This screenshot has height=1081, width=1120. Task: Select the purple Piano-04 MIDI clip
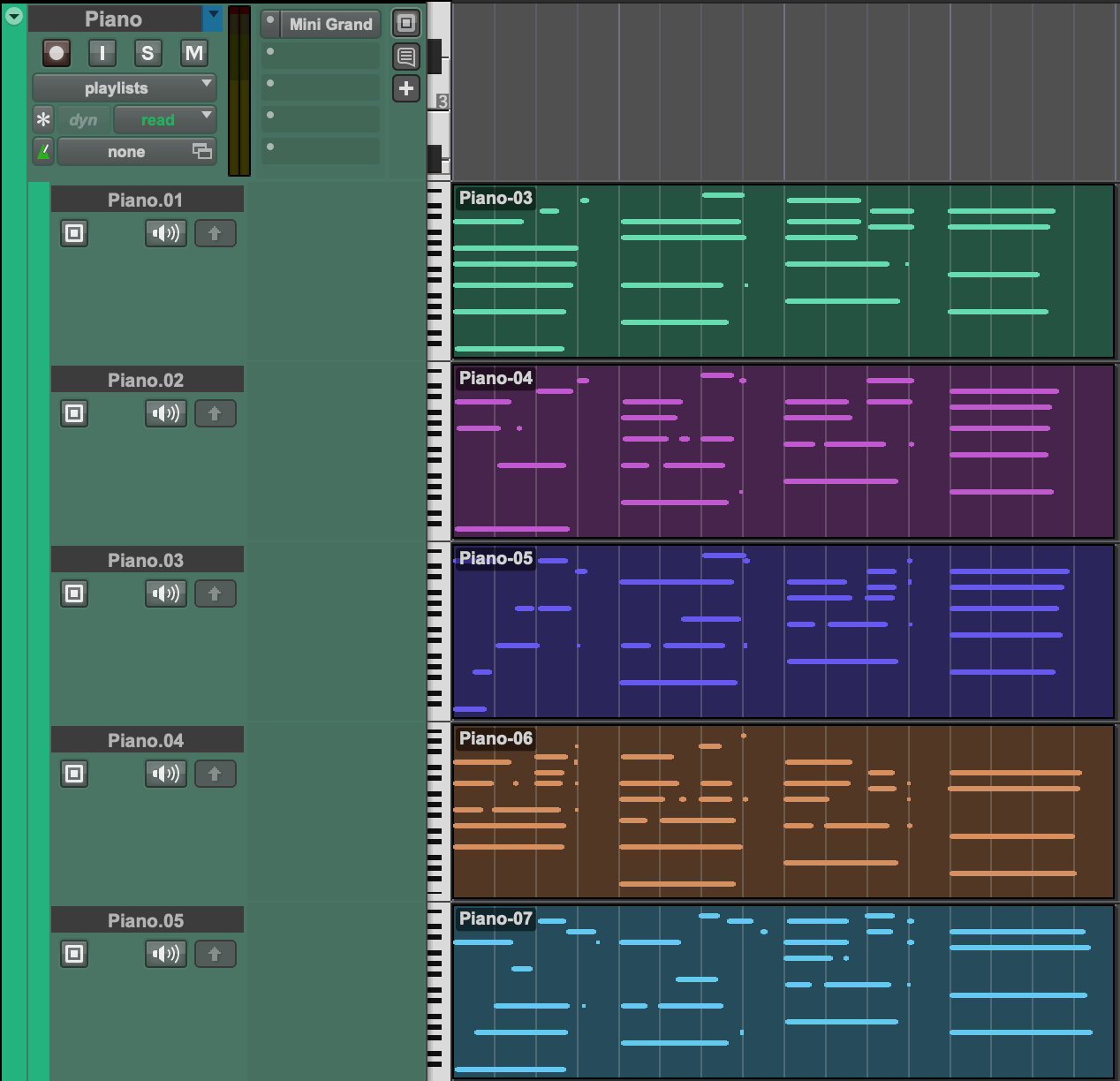[783, 451]
